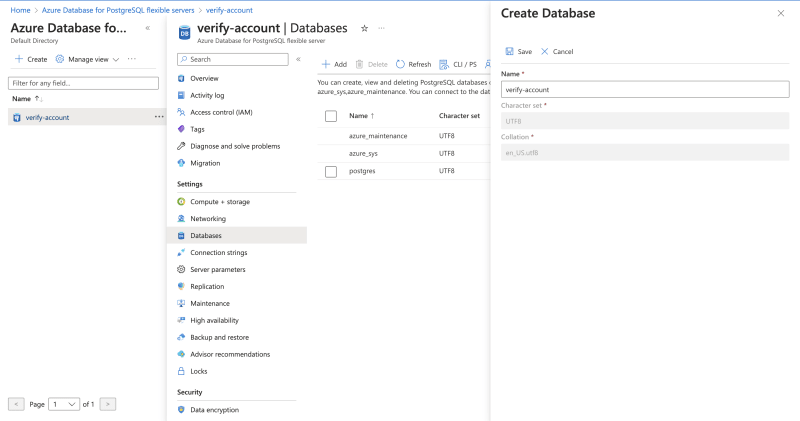
Task: Click the verify-account breadcrumb link
Action: [x=229, y=10]
